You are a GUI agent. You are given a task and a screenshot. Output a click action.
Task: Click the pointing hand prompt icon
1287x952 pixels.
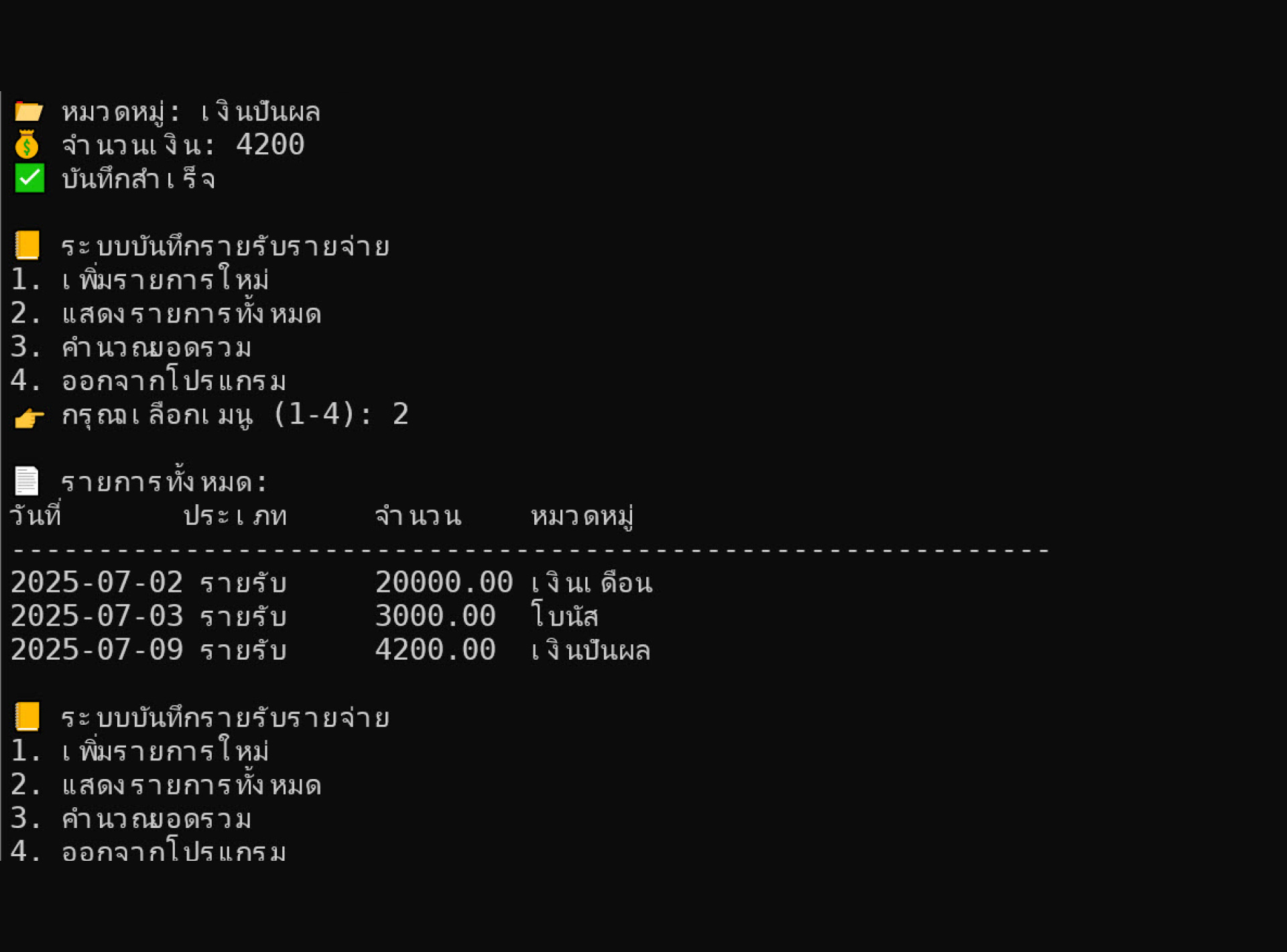(x=29, y=417)
